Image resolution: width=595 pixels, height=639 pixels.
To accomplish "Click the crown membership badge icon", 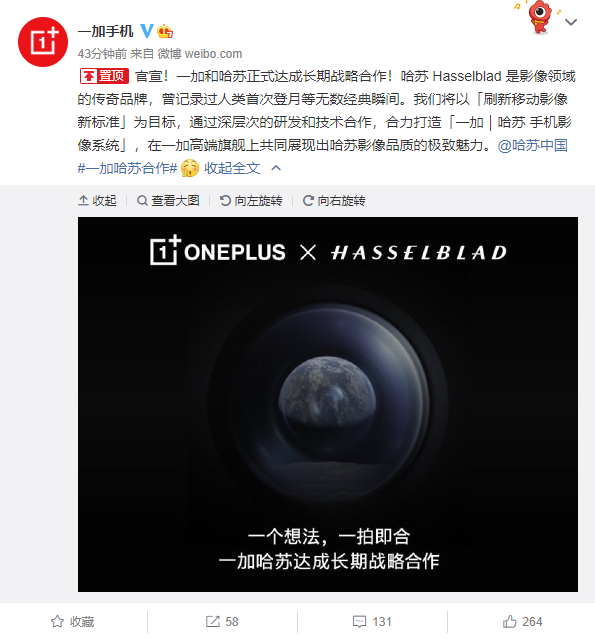I will tap(165, 31).
